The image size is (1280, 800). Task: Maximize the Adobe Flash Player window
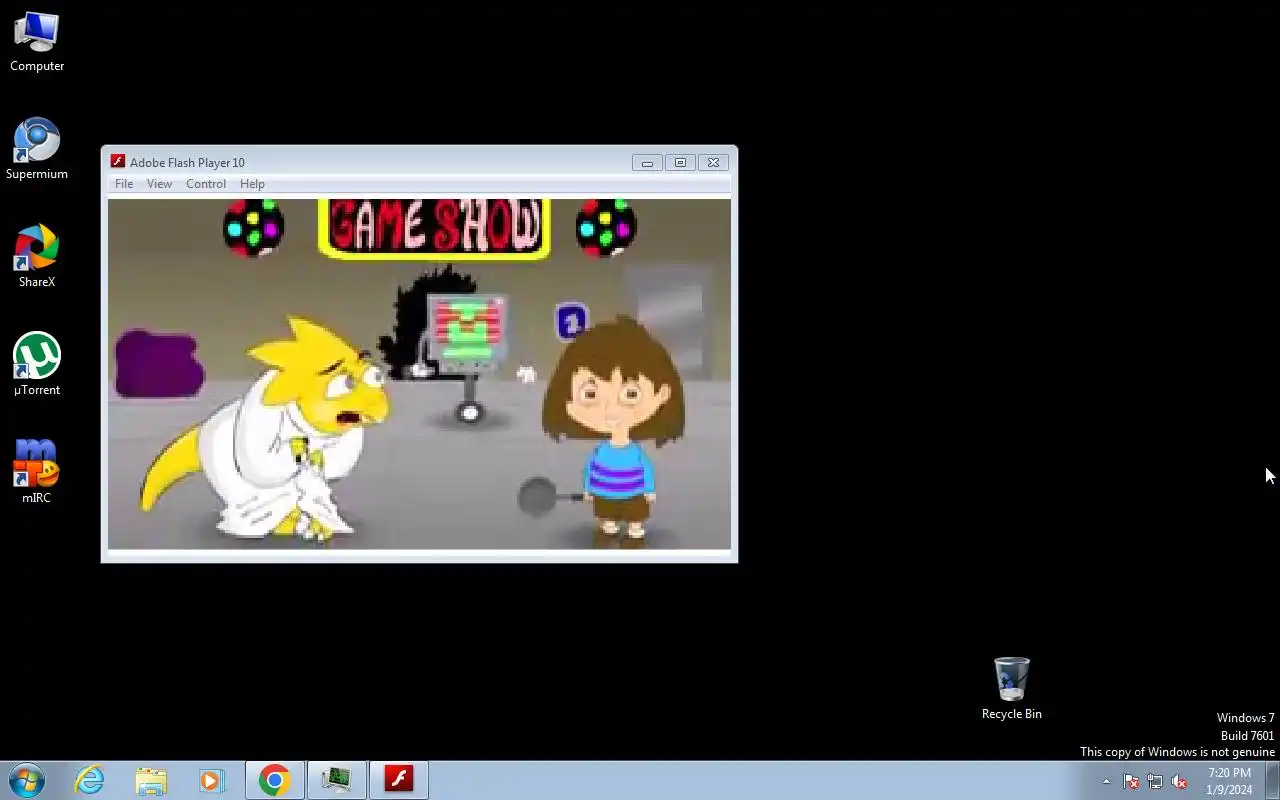click(680, 162)
